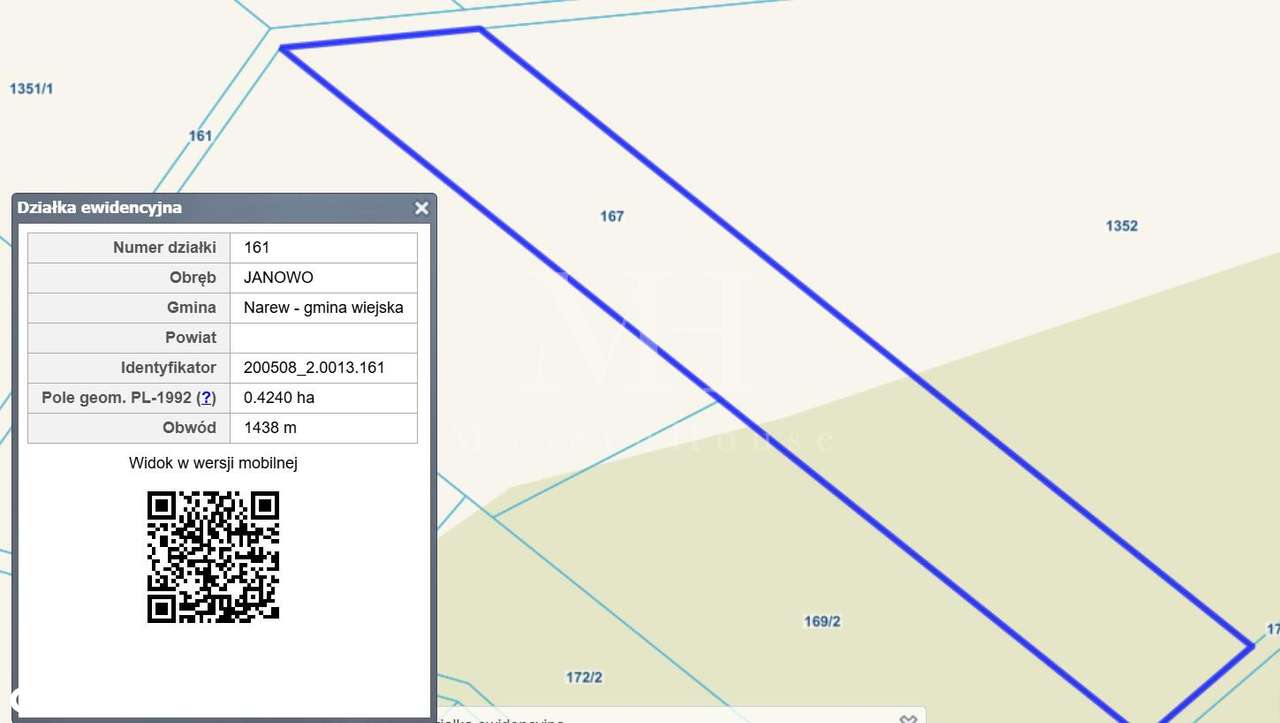1280x723 pixels.
Task: Click the 'Gmina' row label
Action: pos(192,307)
